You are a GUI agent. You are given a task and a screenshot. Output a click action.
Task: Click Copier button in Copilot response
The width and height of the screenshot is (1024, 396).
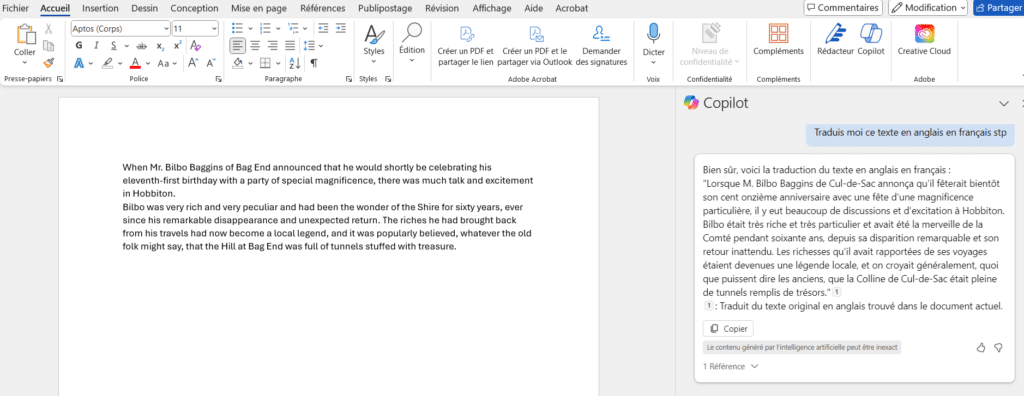[728, 328]
